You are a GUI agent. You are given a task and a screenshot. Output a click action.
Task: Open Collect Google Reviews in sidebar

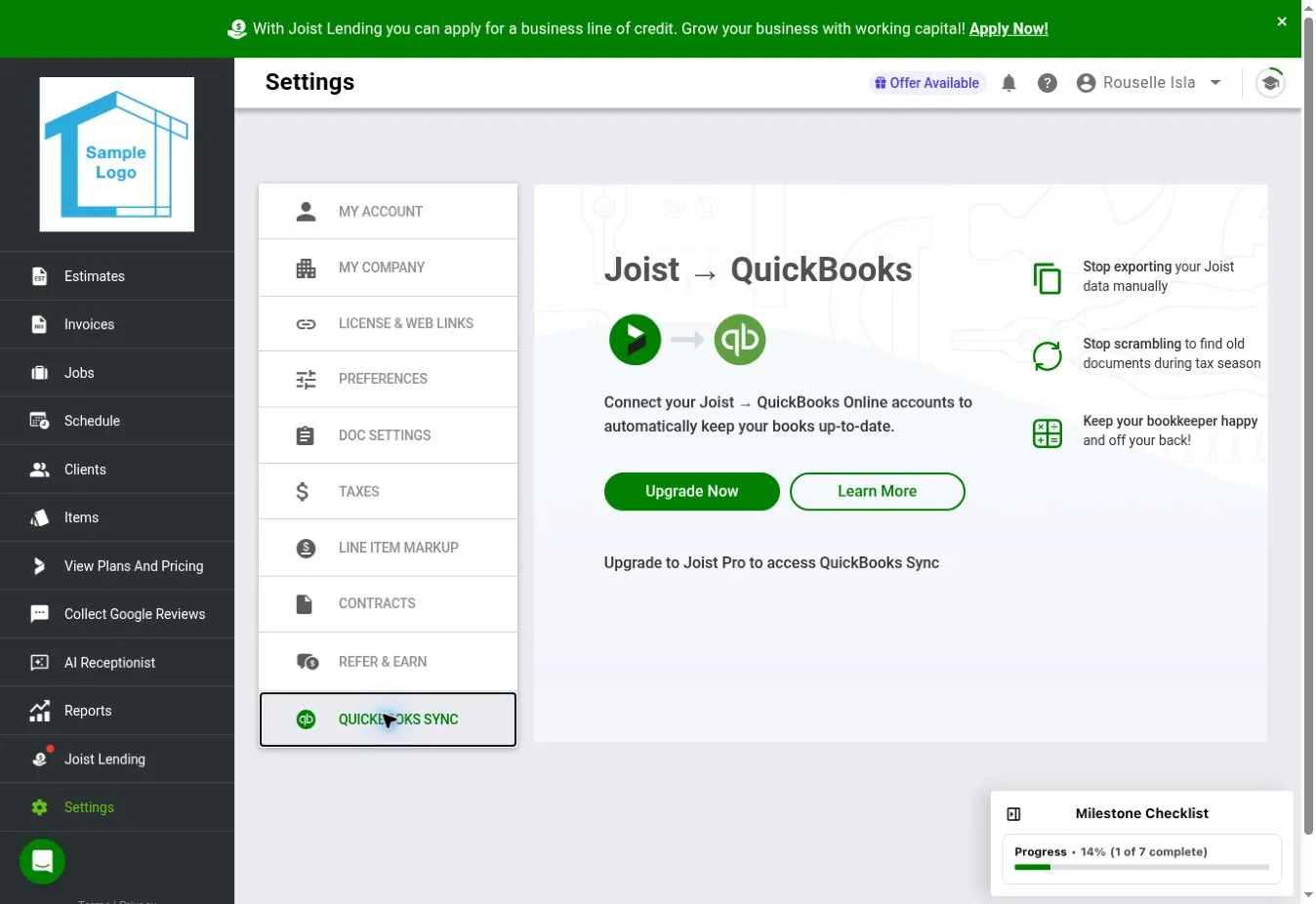tap(117, 614)
